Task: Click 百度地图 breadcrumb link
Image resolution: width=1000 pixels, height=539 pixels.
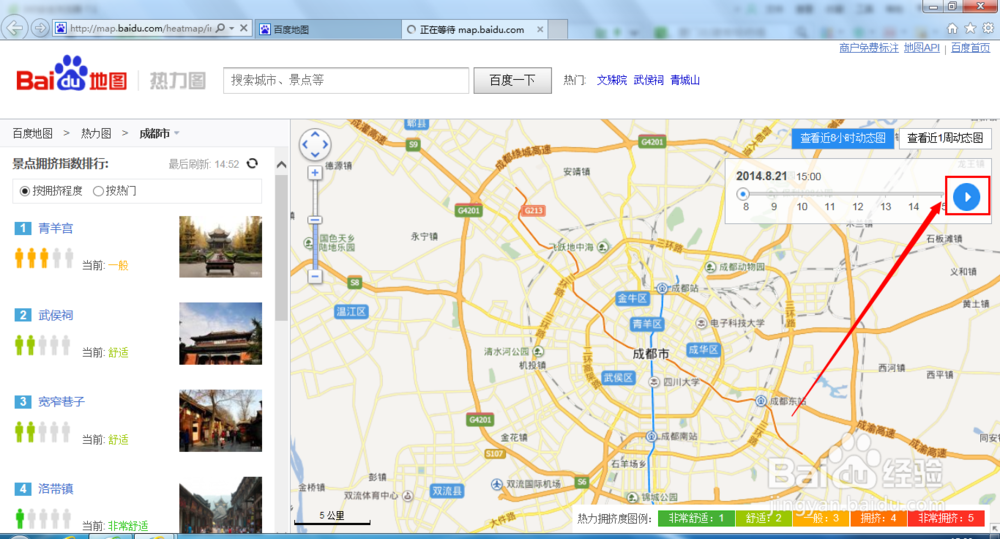Action: pyautogui.click(x=33, y=133)
